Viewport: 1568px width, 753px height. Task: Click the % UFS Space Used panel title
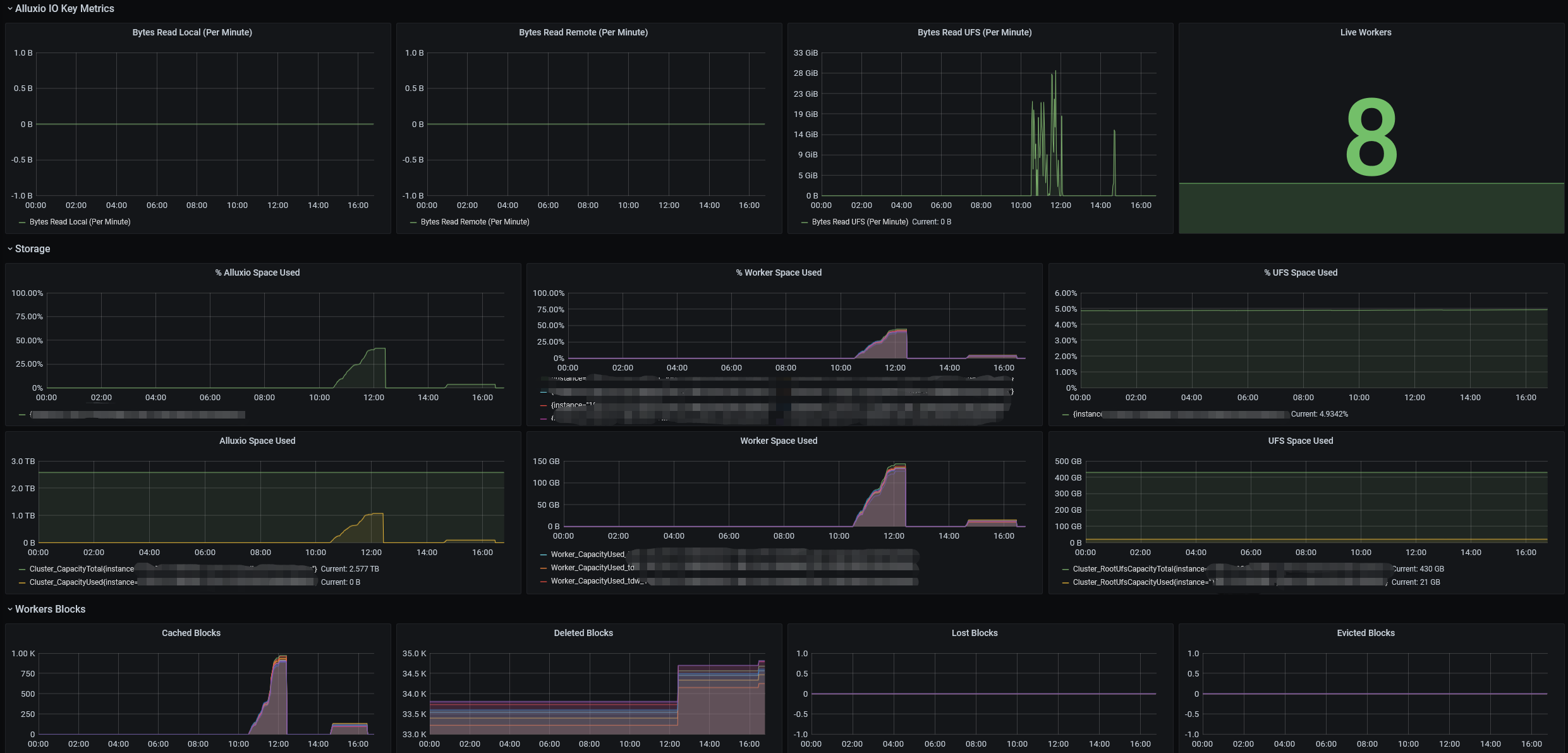(x=1301, y=272)
